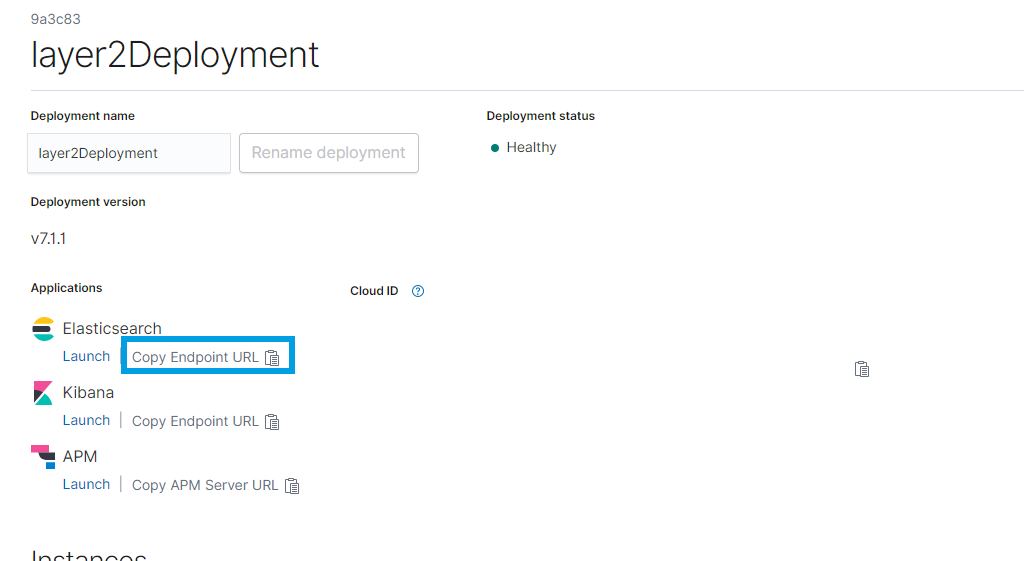Click clipboard icon beside Copy APM Server URL
The image size is (1024, 561).
292,486
